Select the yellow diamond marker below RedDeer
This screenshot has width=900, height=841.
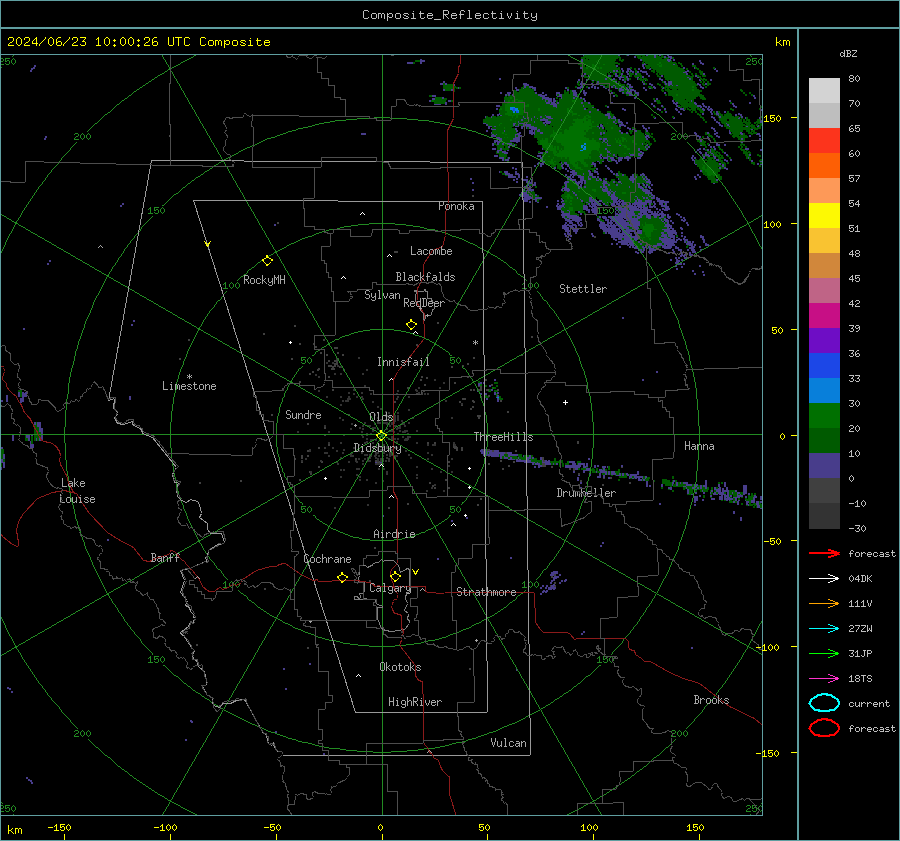pyautogui.click(x=412, y=325)
